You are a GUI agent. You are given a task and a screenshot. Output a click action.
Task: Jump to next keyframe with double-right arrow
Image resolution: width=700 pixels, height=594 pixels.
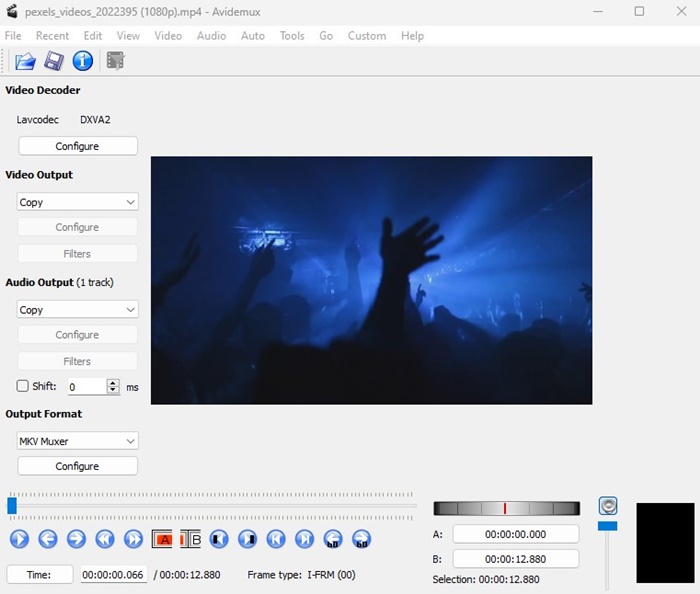[133, 539]
